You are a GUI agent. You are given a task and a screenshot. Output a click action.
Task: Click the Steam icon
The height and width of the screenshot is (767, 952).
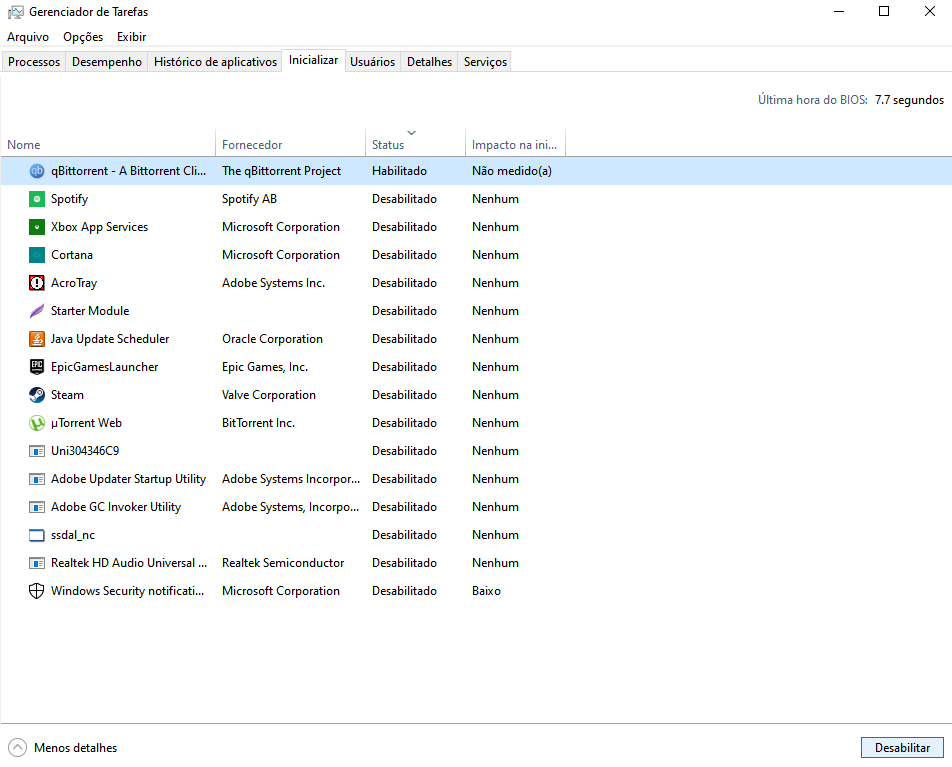click(x=36, y=395)
